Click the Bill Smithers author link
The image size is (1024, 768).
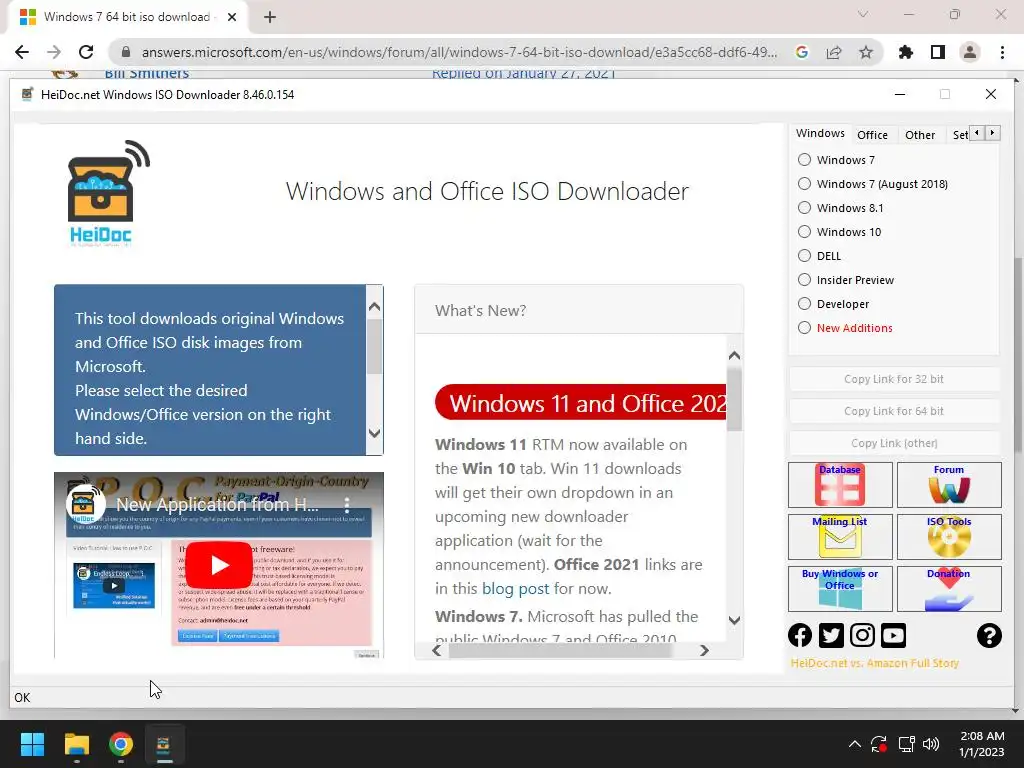point(147,73)
